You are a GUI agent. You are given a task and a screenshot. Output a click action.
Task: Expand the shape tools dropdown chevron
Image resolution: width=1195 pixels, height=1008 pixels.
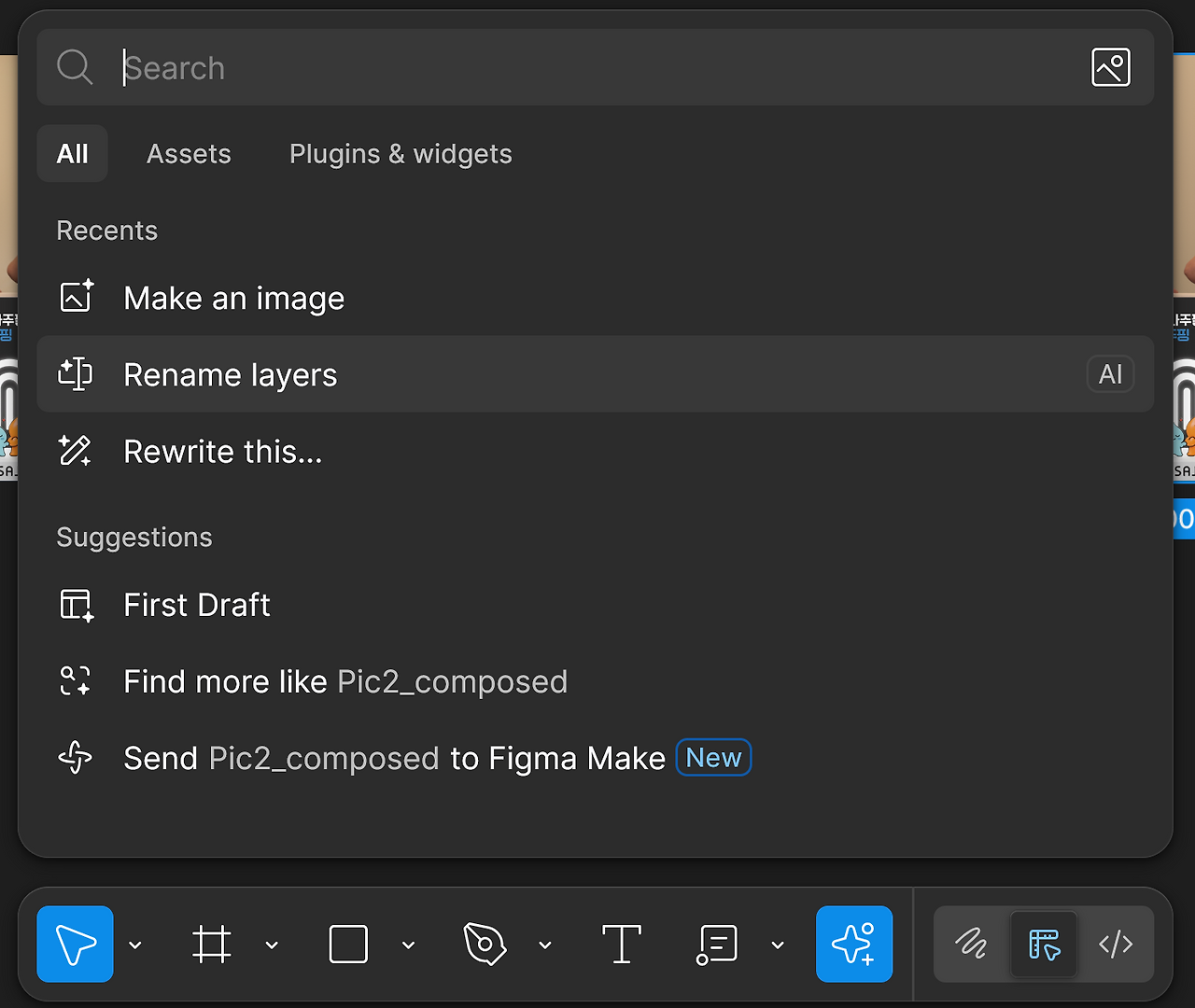pyautogui.click(x=408, y=945)
